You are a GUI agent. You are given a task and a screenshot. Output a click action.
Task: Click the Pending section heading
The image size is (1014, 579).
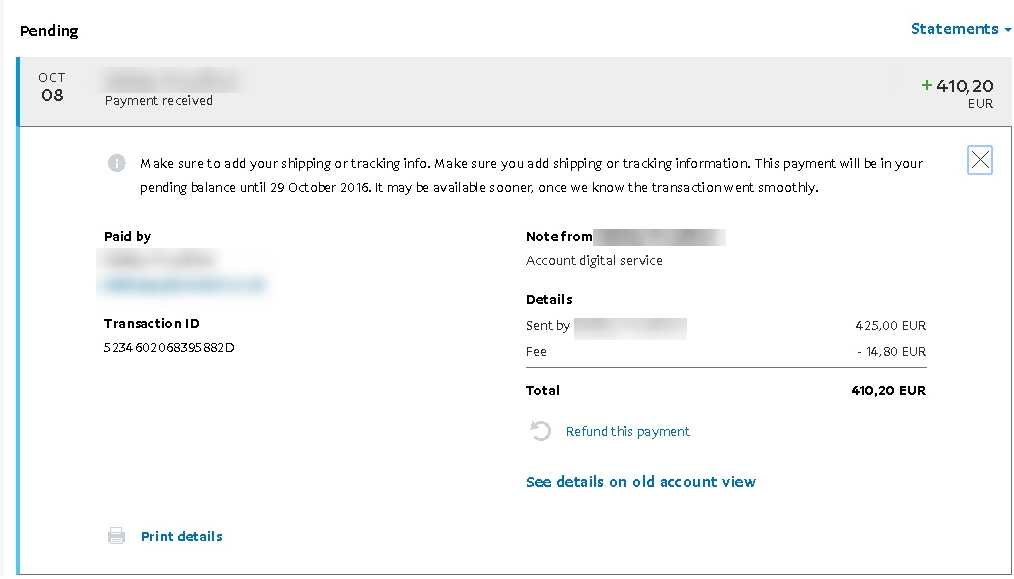[x=49, y=30]
